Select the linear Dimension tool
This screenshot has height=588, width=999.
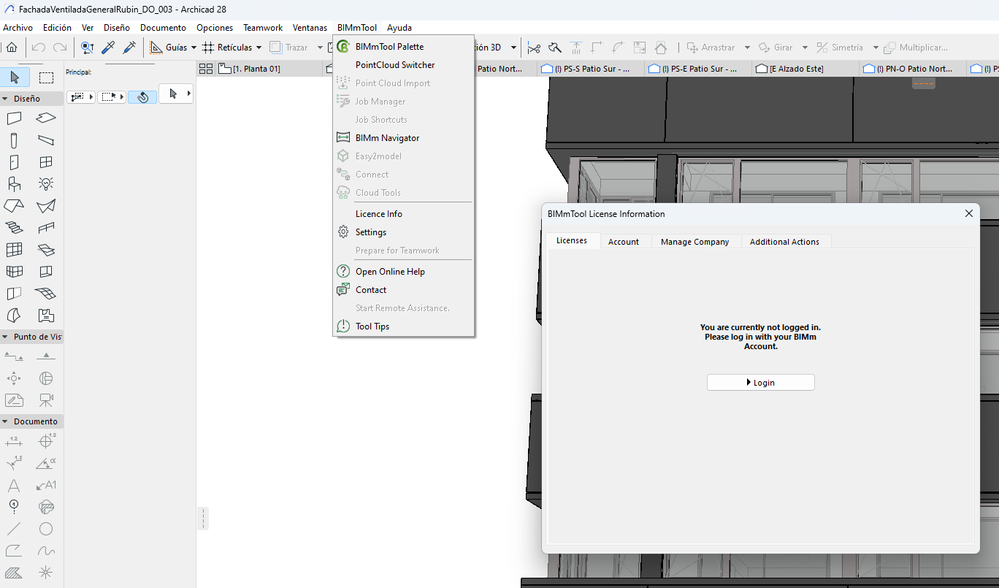tap(14, 441)
